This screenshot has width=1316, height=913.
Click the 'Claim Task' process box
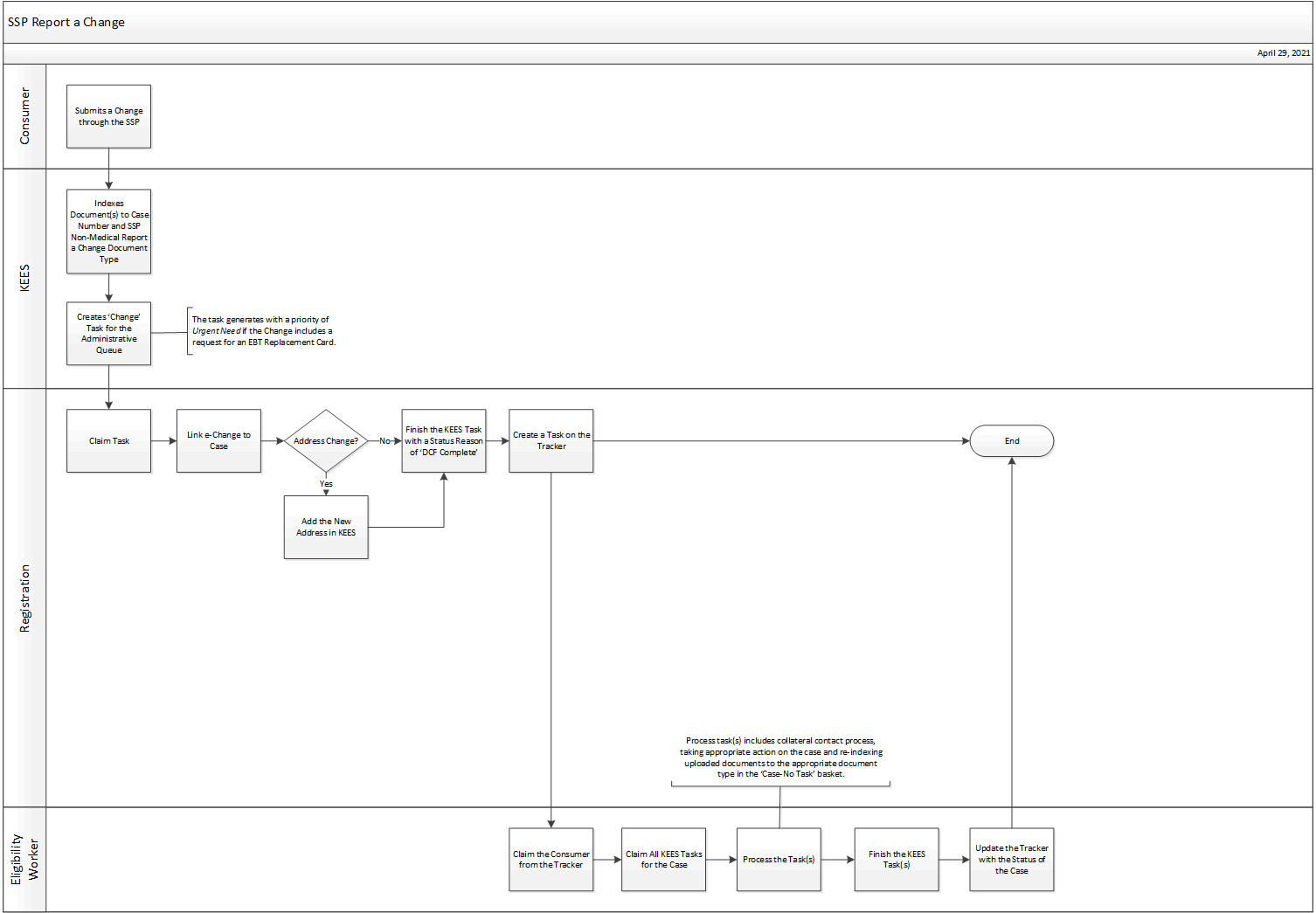(108, 441)
